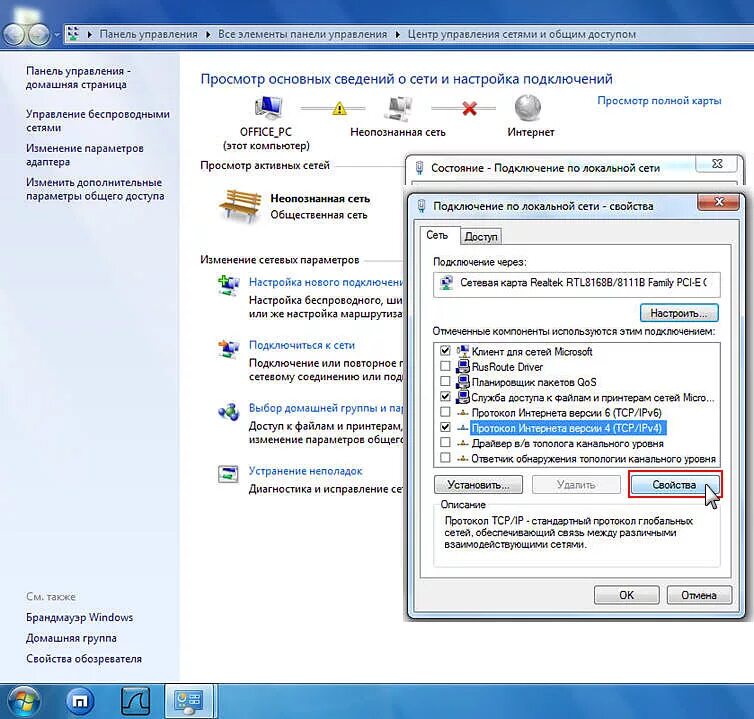Click the troubleshooting icon
Image resolution: width=754 pixels, height=719 pixels.
(x=228, y=474)
